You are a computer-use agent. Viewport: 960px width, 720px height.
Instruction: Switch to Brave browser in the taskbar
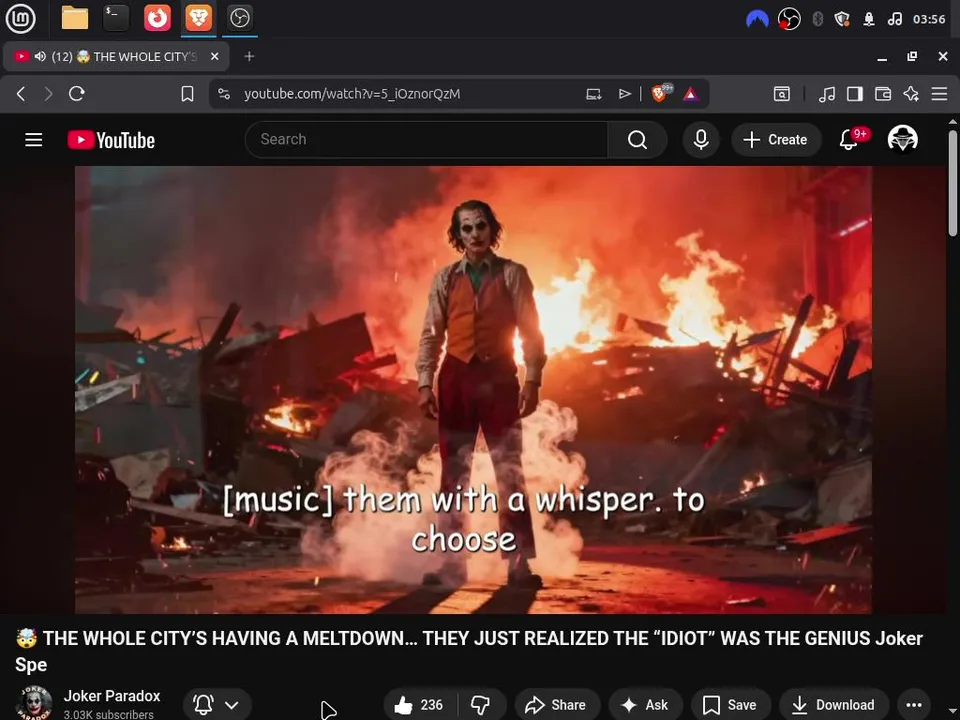click(198, 18)
